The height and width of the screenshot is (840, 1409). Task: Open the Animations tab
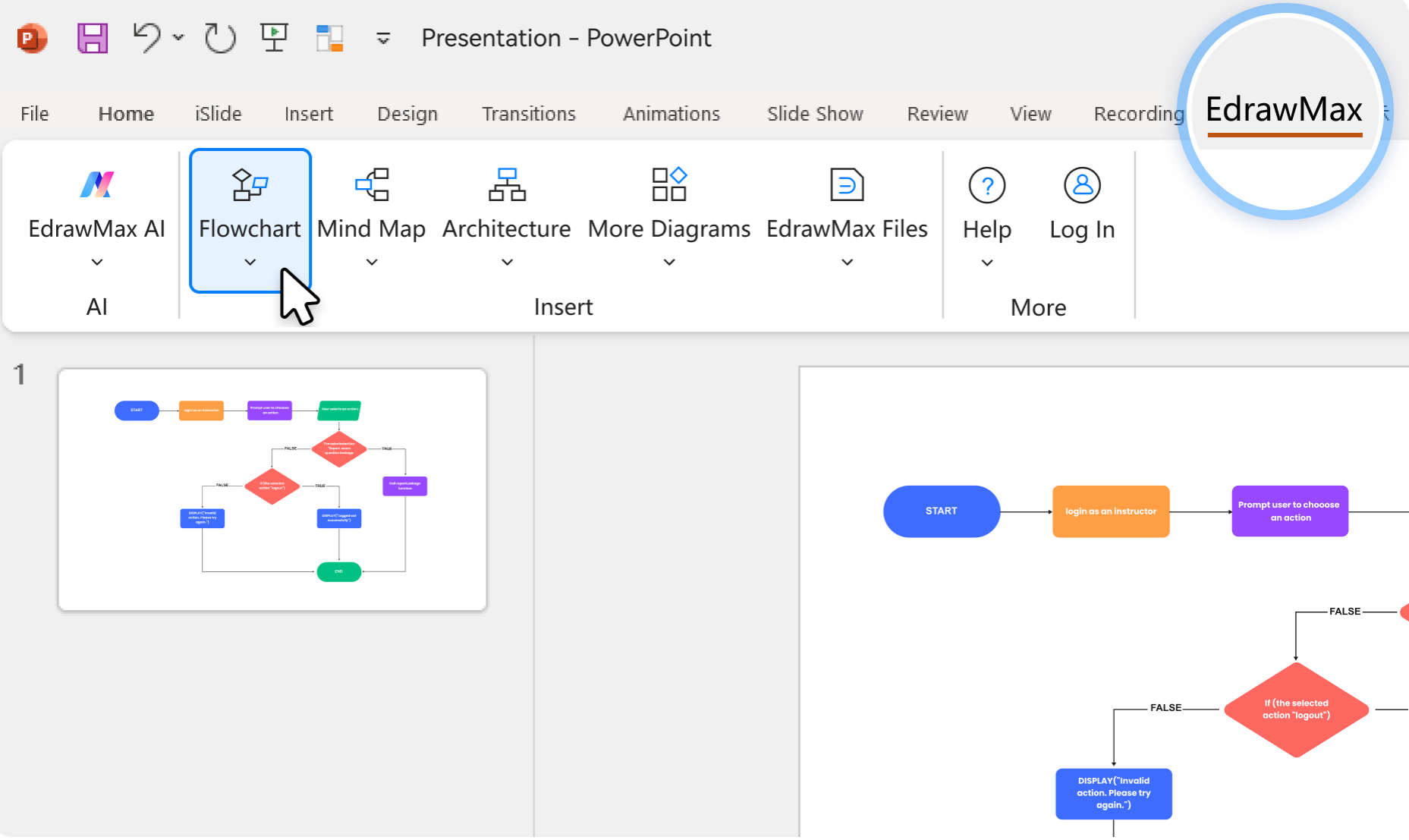coord(671,114)
